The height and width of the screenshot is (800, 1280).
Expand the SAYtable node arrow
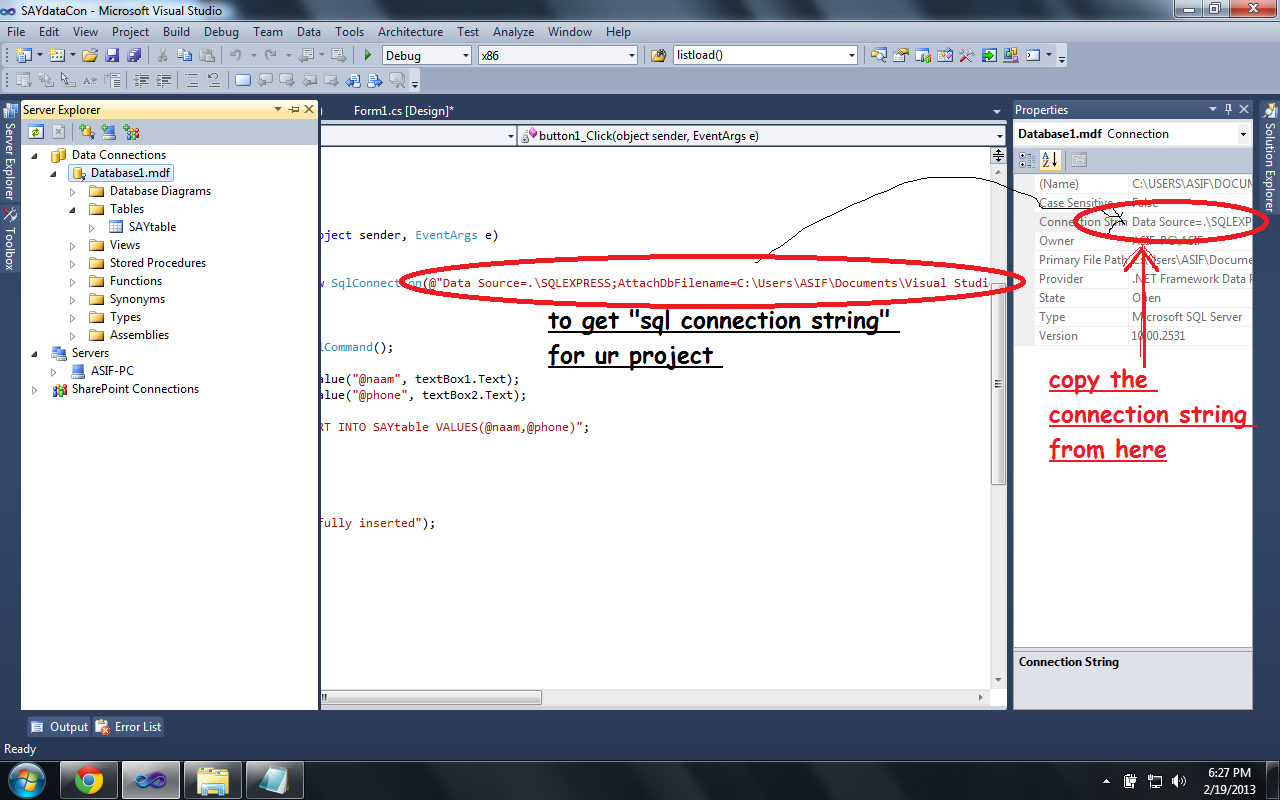92,227
